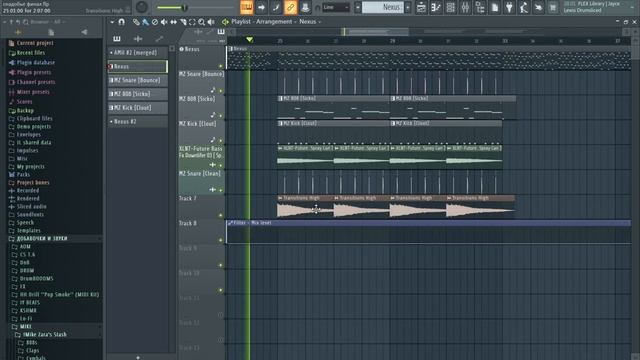Click the up arrow in Browser header
This screenshot has height=360, width=640.
coord(11,22)
